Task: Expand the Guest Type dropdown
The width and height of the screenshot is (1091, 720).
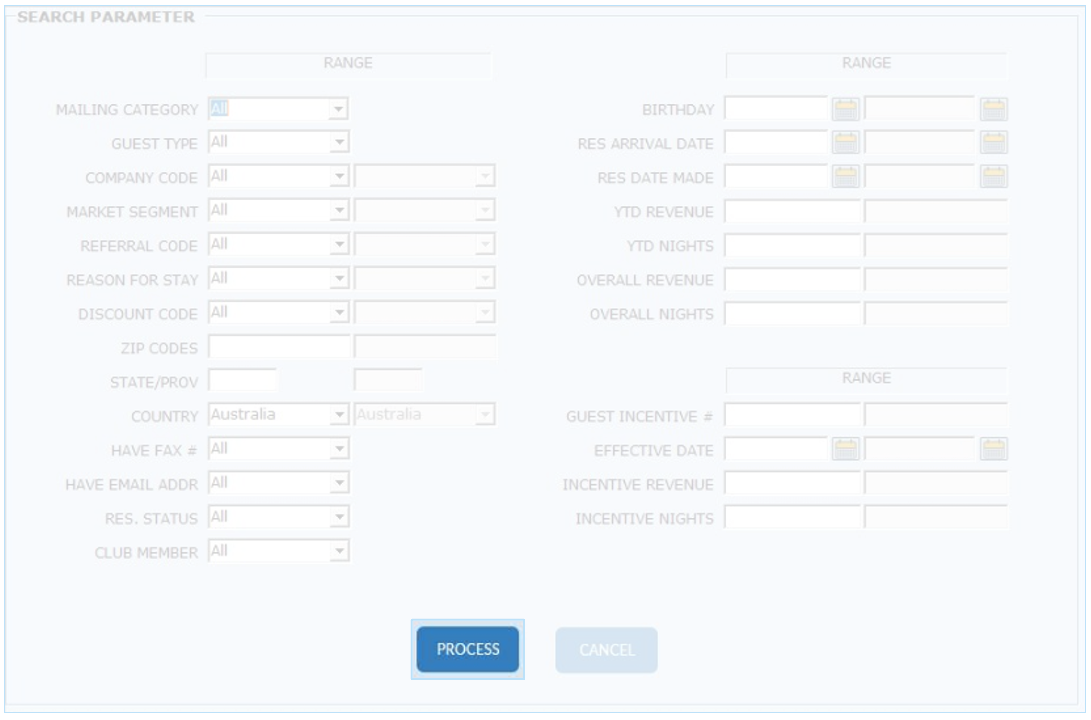Action: coord(339,143)
